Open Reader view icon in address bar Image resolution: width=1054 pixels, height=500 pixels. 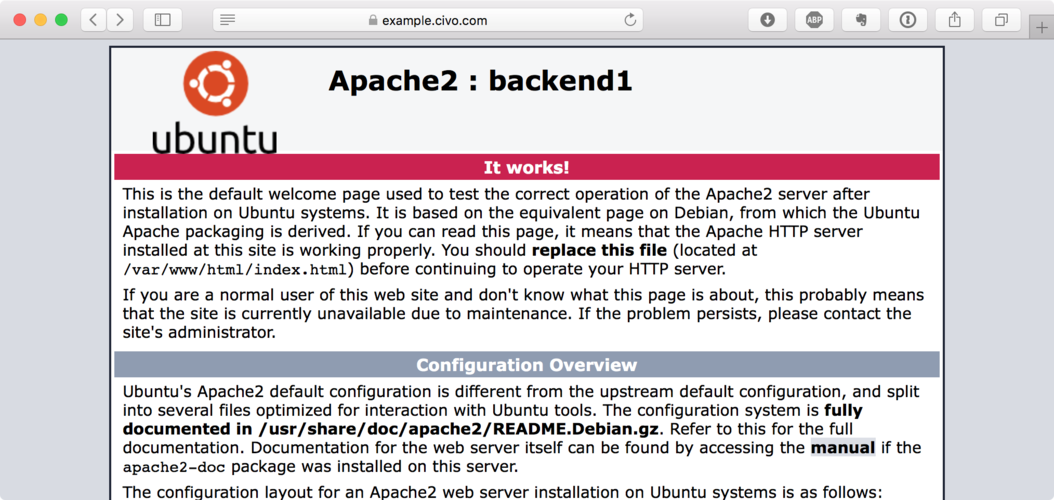point(228,20)
